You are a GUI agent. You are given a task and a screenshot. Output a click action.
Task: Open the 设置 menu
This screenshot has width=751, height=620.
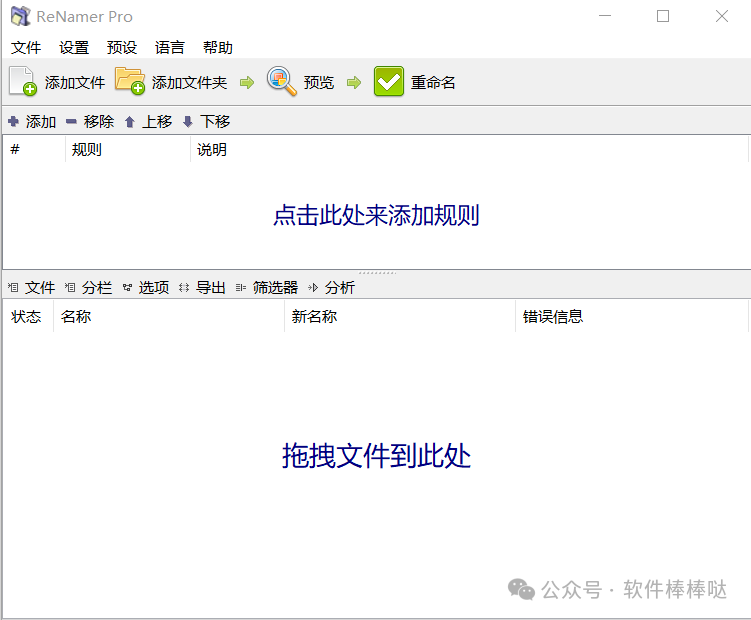[x=74, y=47]
